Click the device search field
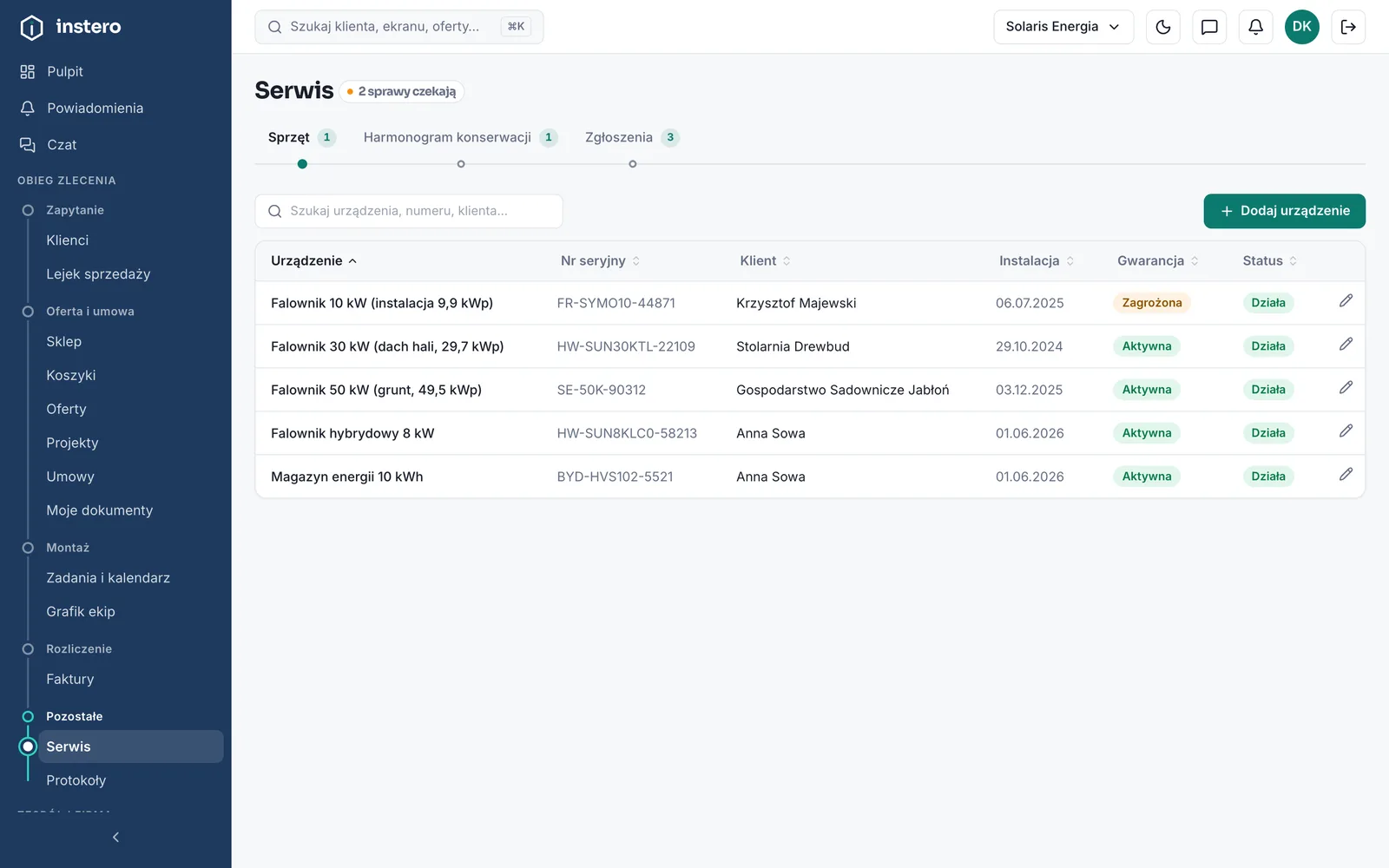The image size is (1389, 868). 409,211
